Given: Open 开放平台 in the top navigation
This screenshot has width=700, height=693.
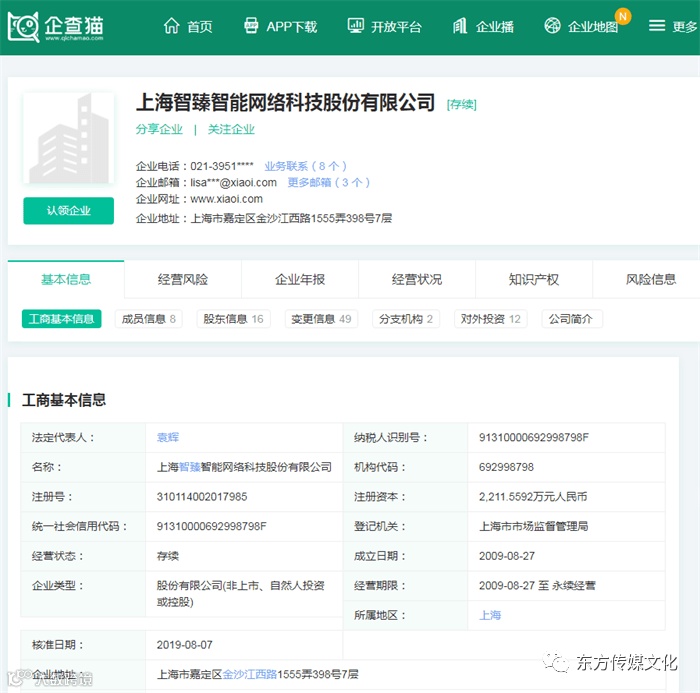Looking at the screenshot, I should [396, 27].
